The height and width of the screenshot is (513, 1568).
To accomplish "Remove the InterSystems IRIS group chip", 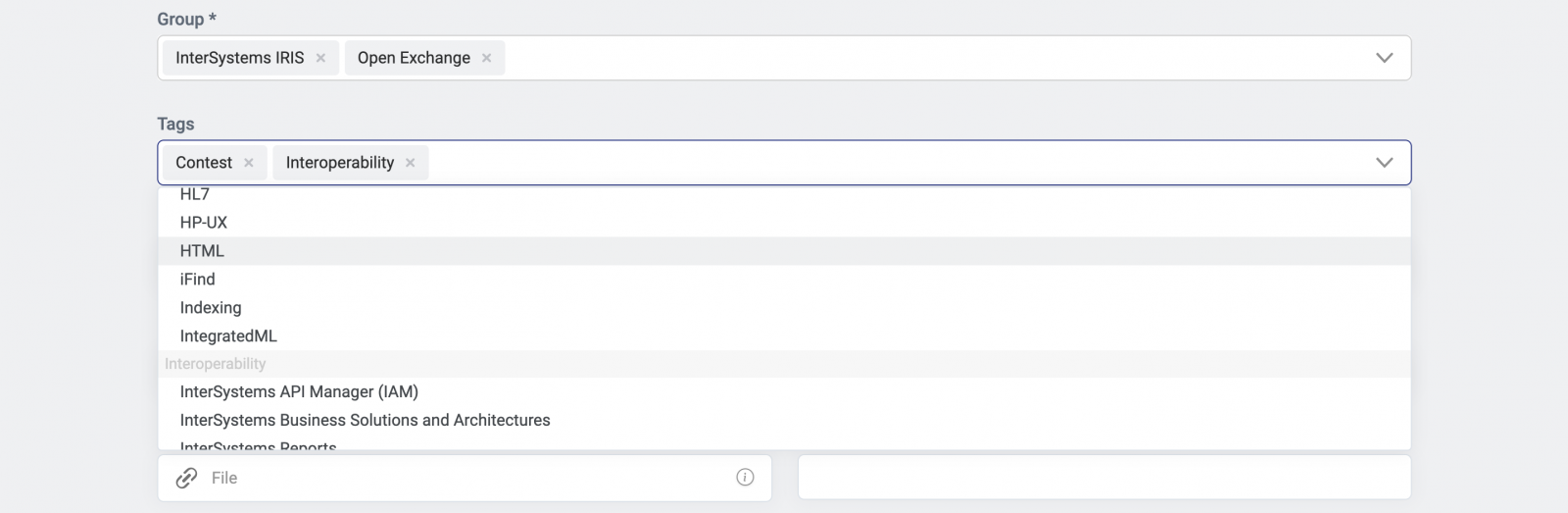I will click(320, 58).
